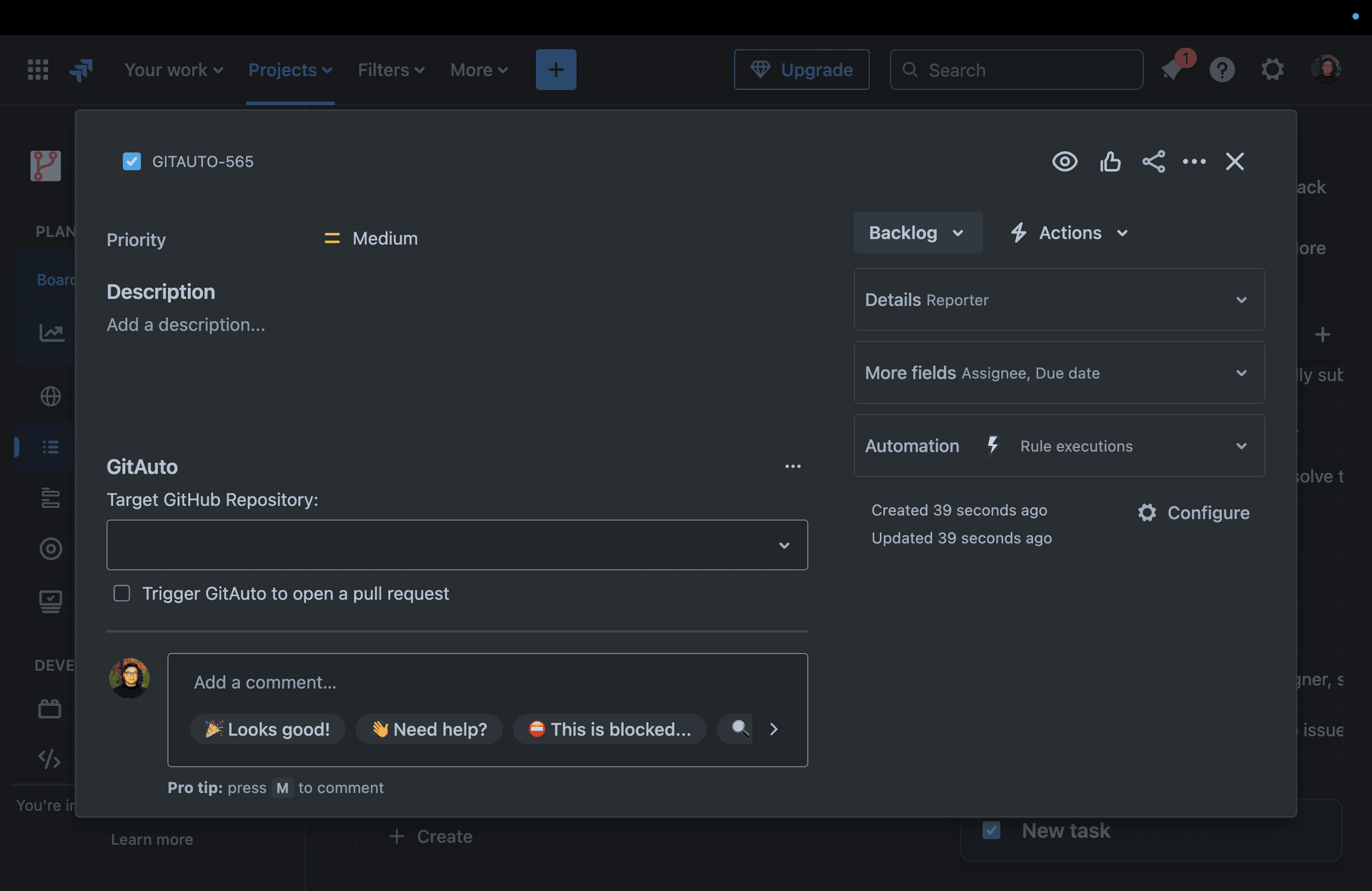
Task: Vote with the thumbs-up icon
Action: [1110, 161]
